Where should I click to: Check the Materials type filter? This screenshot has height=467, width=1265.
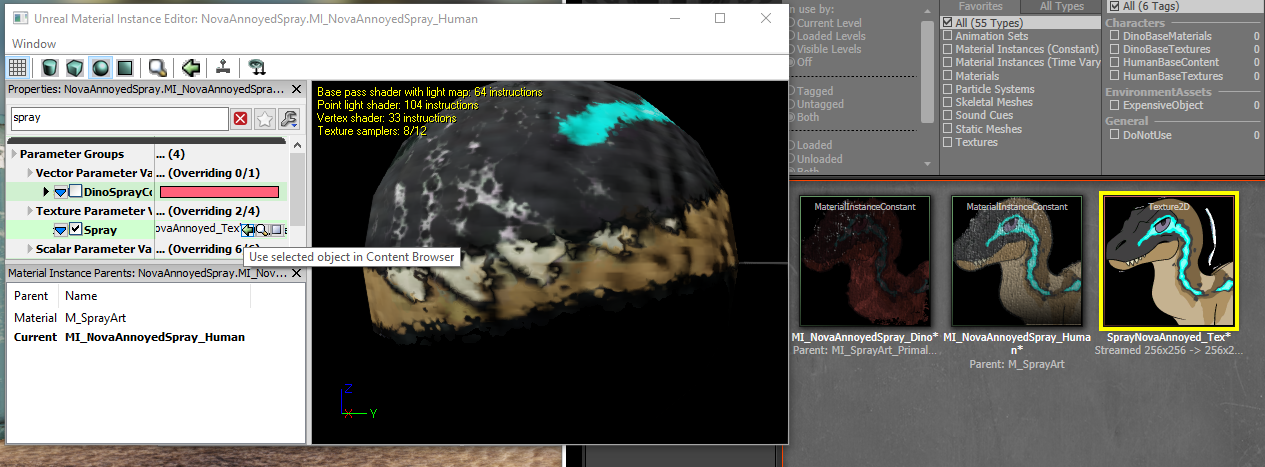click(948, 76)
